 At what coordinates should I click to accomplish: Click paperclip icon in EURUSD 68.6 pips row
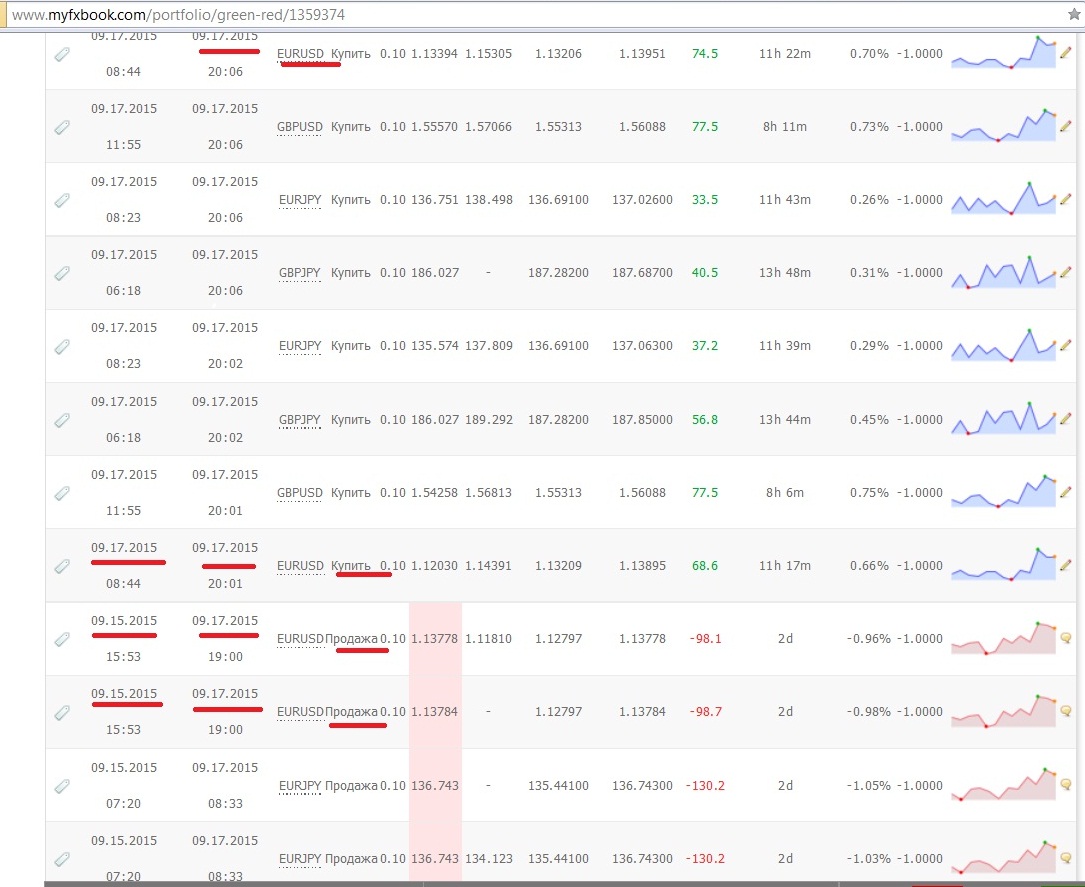click(x=62, y=566)
